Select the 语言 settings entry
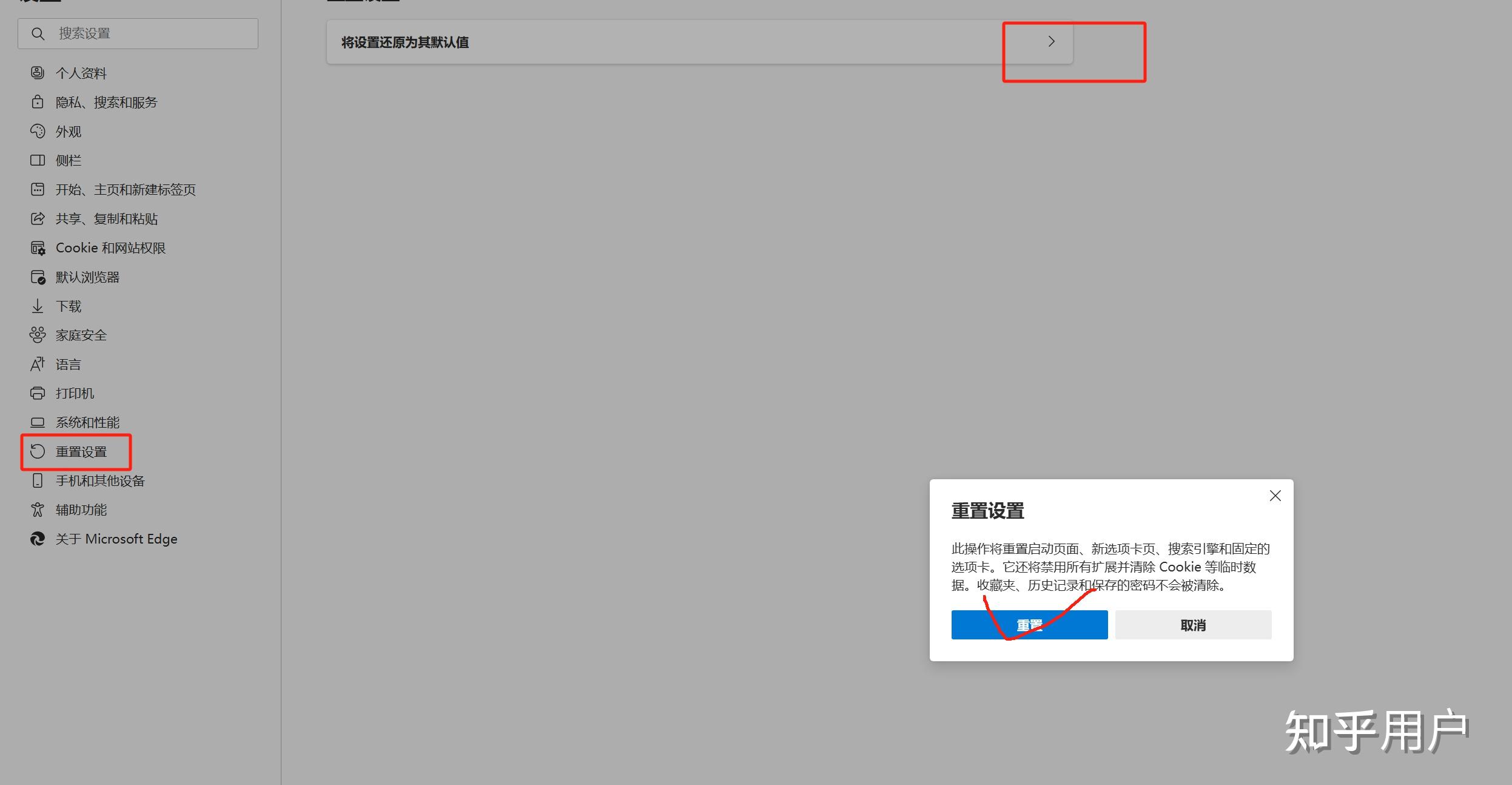This screenshot has height=785, width=1512. point(67,364)
